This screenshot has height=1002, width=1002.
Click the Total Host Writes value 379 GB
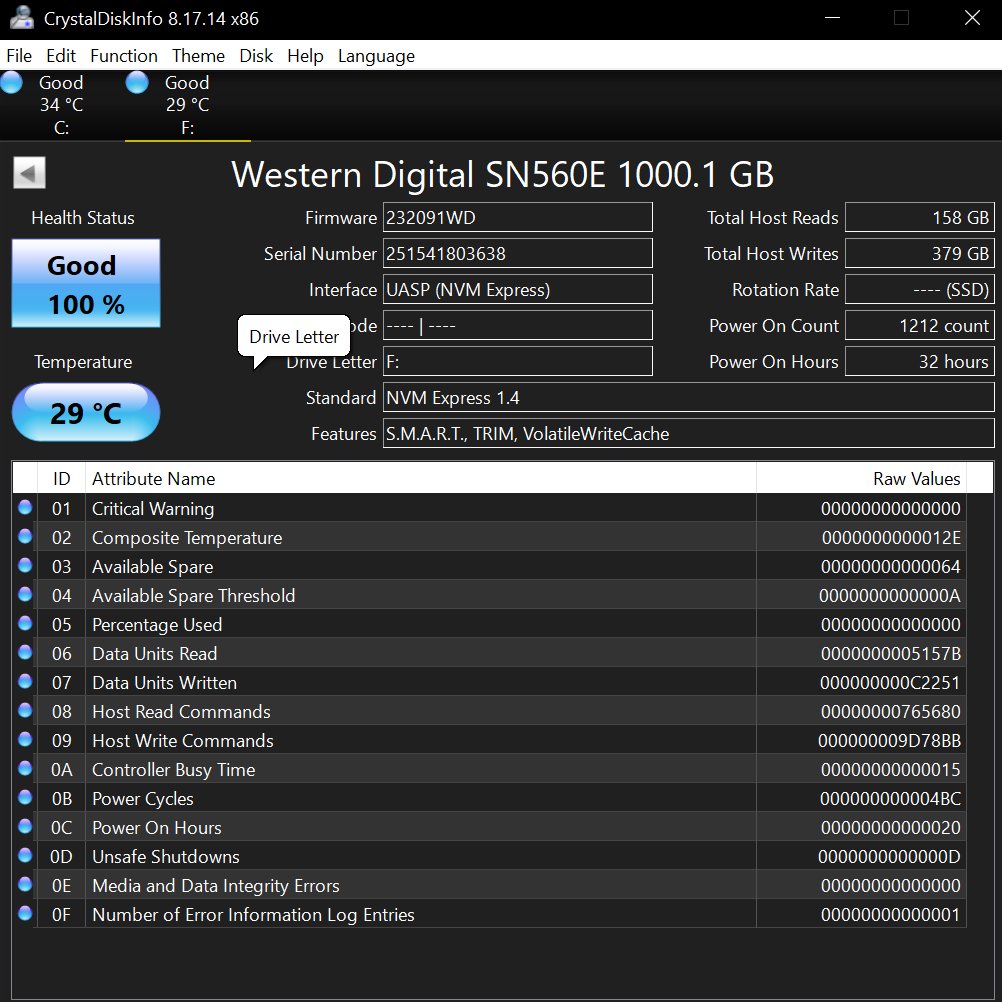click(920, 254)
